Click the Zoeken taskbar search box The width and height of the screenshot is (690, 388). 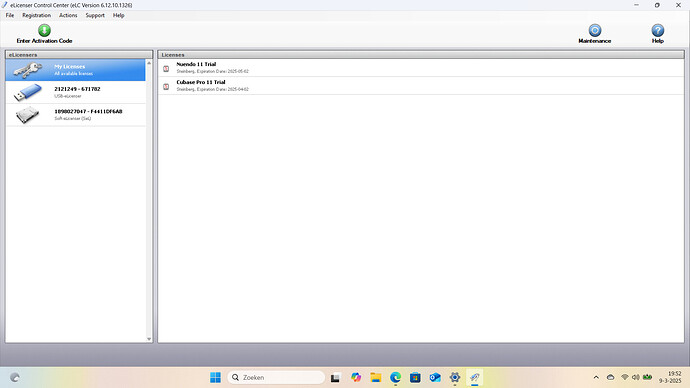point(276,377)
